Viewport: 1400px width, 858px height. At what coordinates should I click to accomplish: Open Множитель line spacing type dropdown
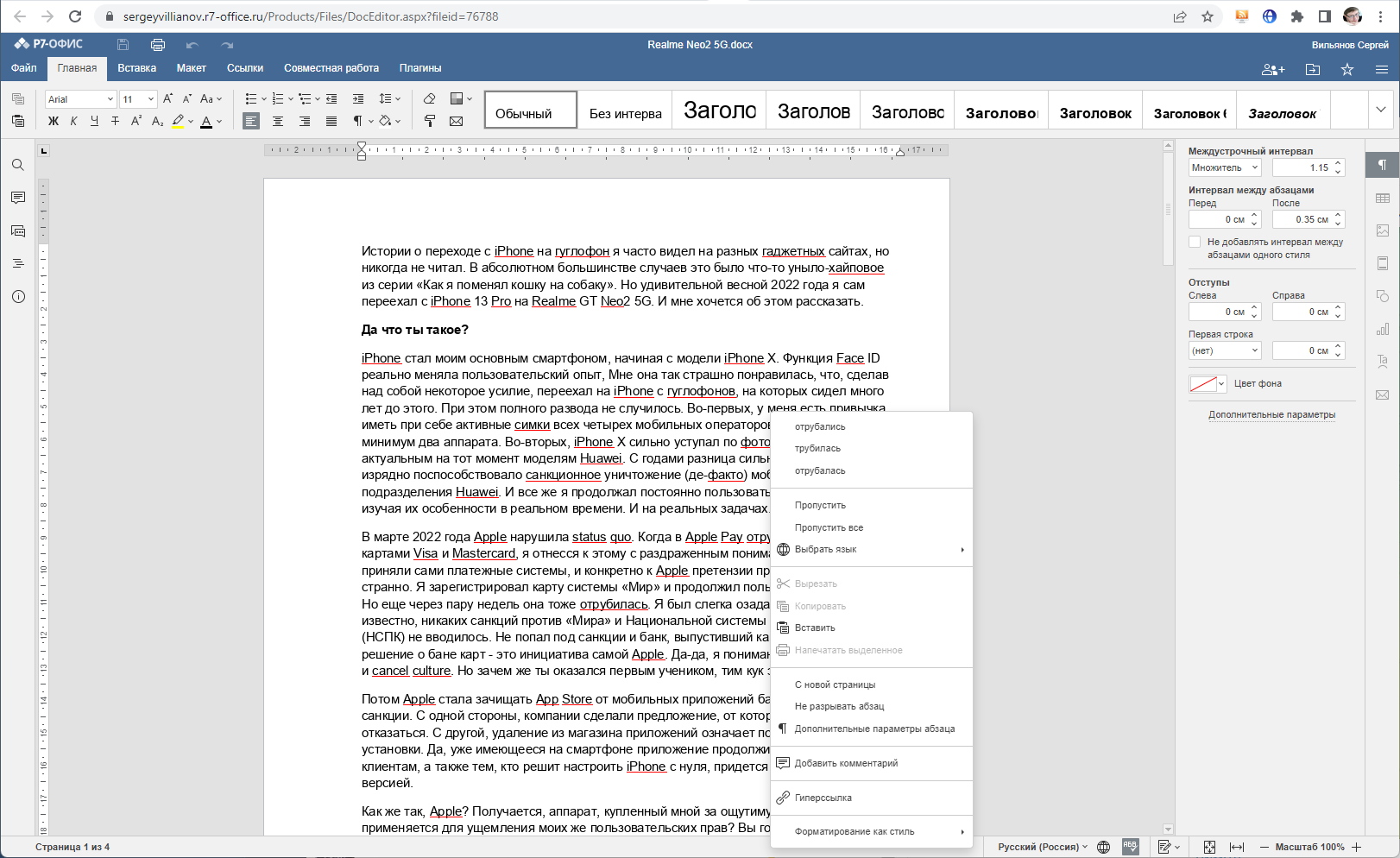1225,167
